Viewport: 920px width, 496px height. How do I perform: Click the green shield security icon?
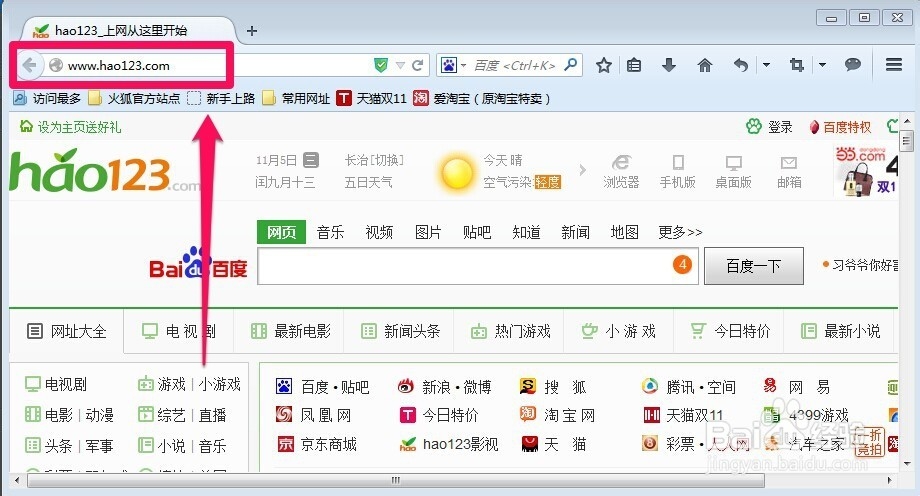coord(381,65)
